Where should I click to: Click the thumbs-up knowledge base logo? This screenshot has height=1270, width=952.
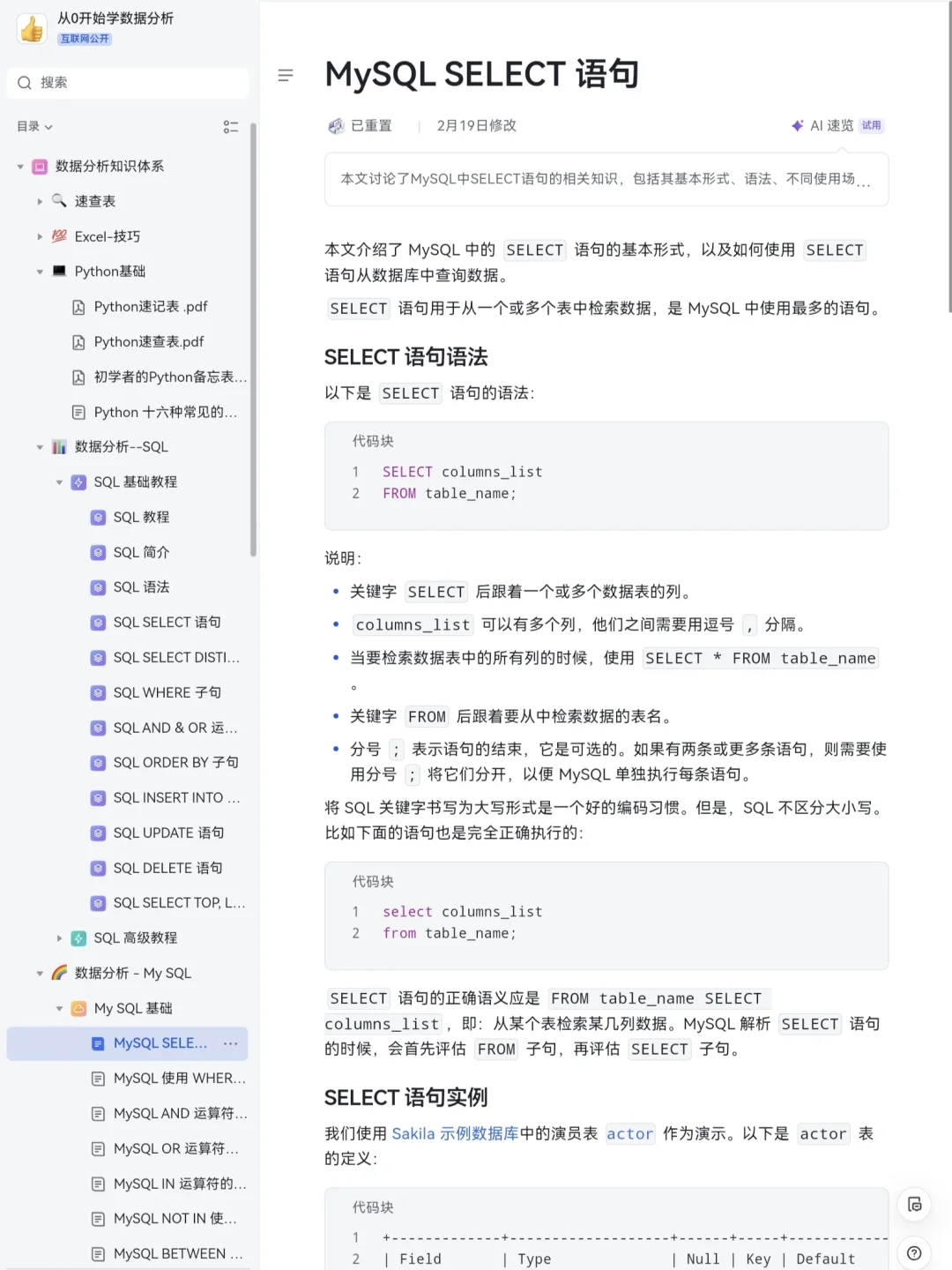32,29
